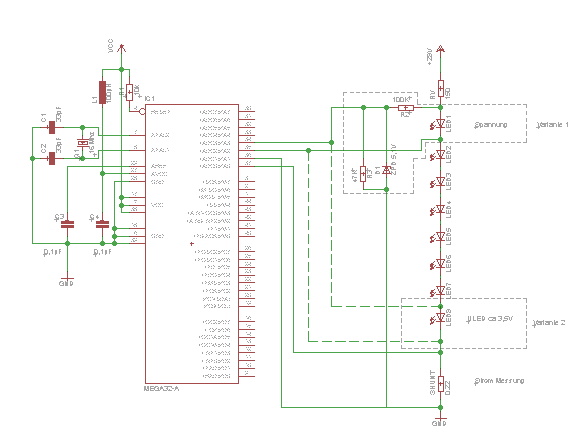Click the Variante 1 label

tap(552, 125)
